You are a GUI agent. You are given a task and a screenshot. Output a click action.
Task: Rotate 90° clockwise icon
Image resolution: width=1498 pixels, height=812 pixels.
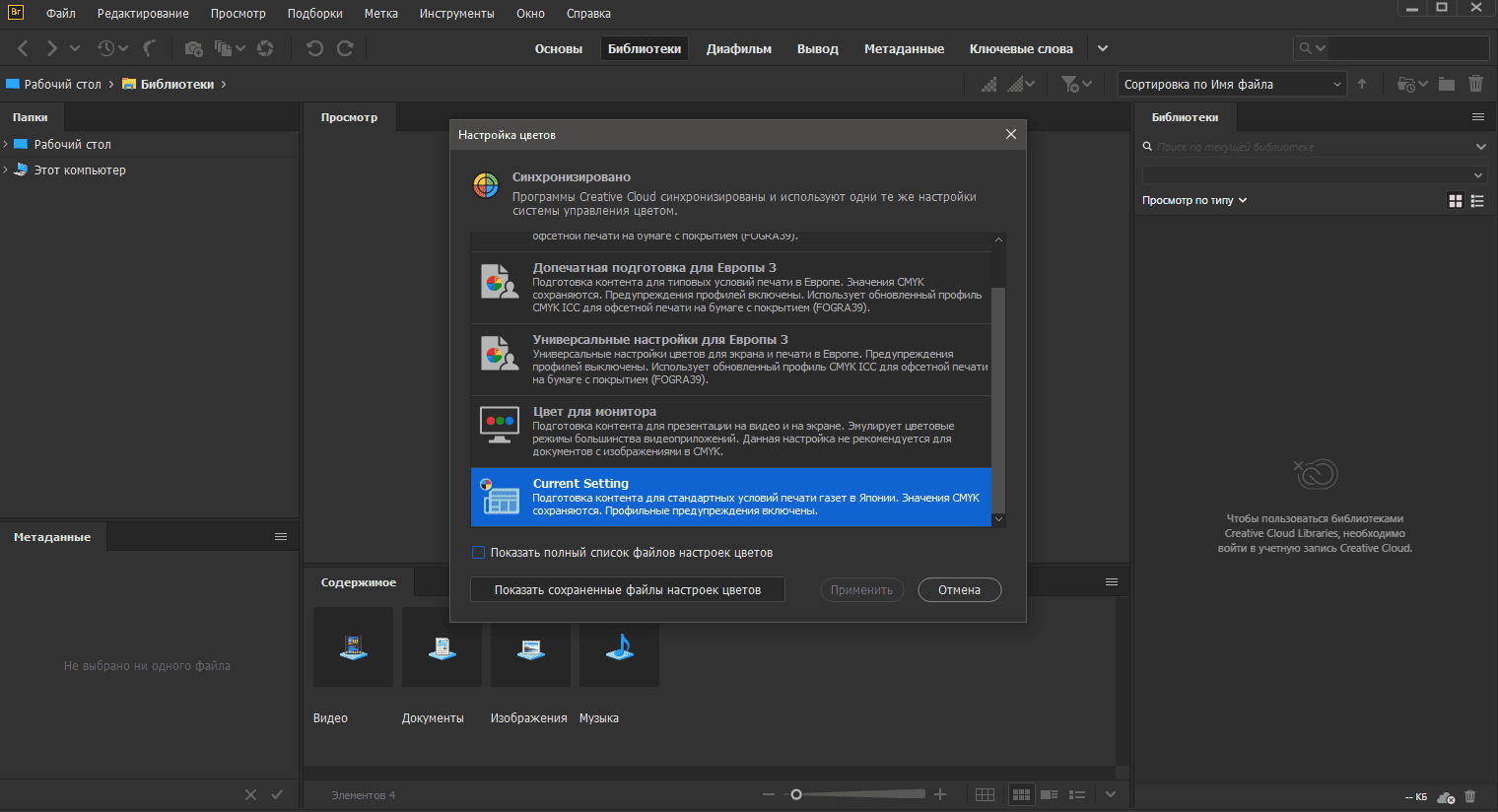(345, 48)
